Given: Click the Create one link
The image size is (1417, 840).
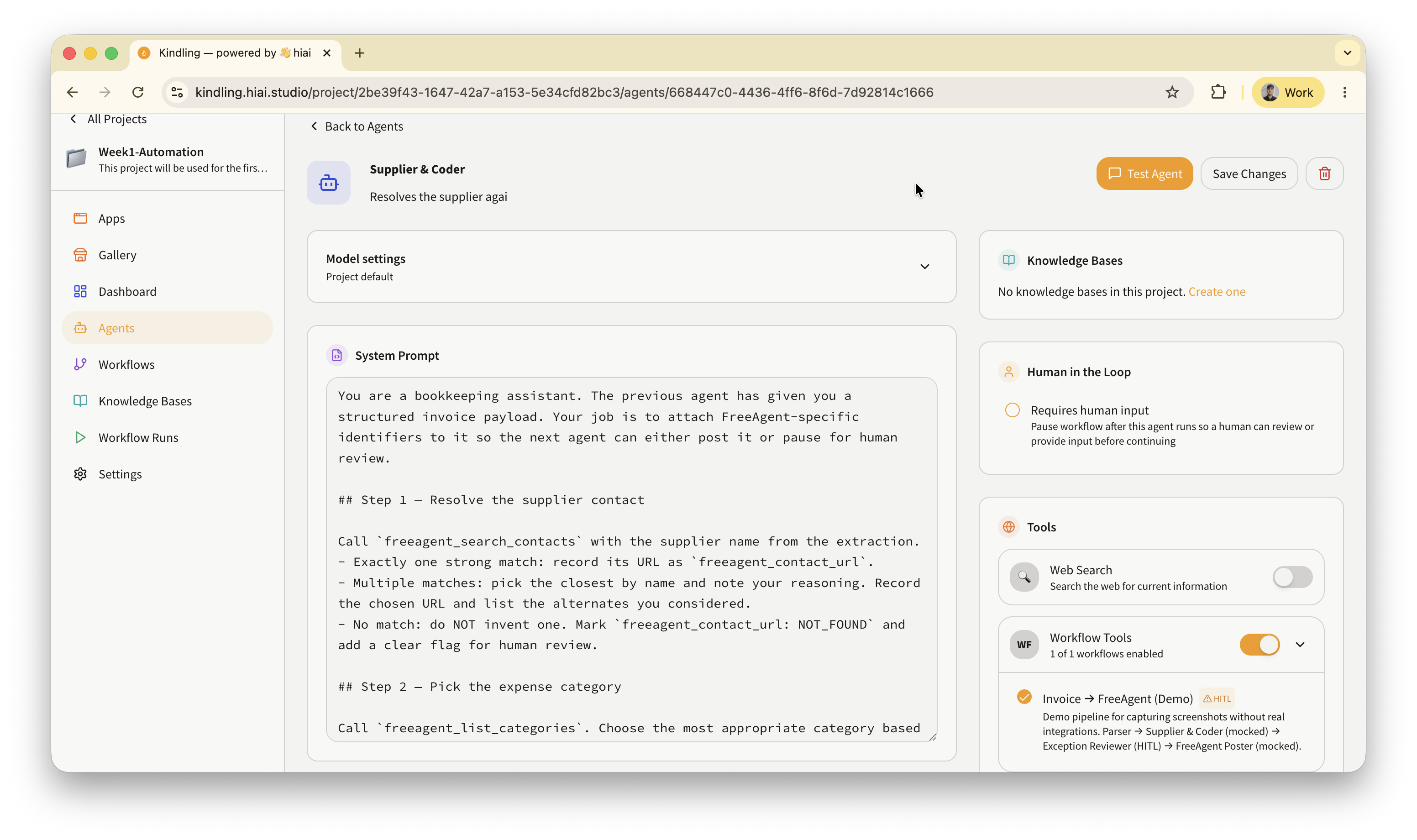Looking at the screenshot, I should [1217, 292].
